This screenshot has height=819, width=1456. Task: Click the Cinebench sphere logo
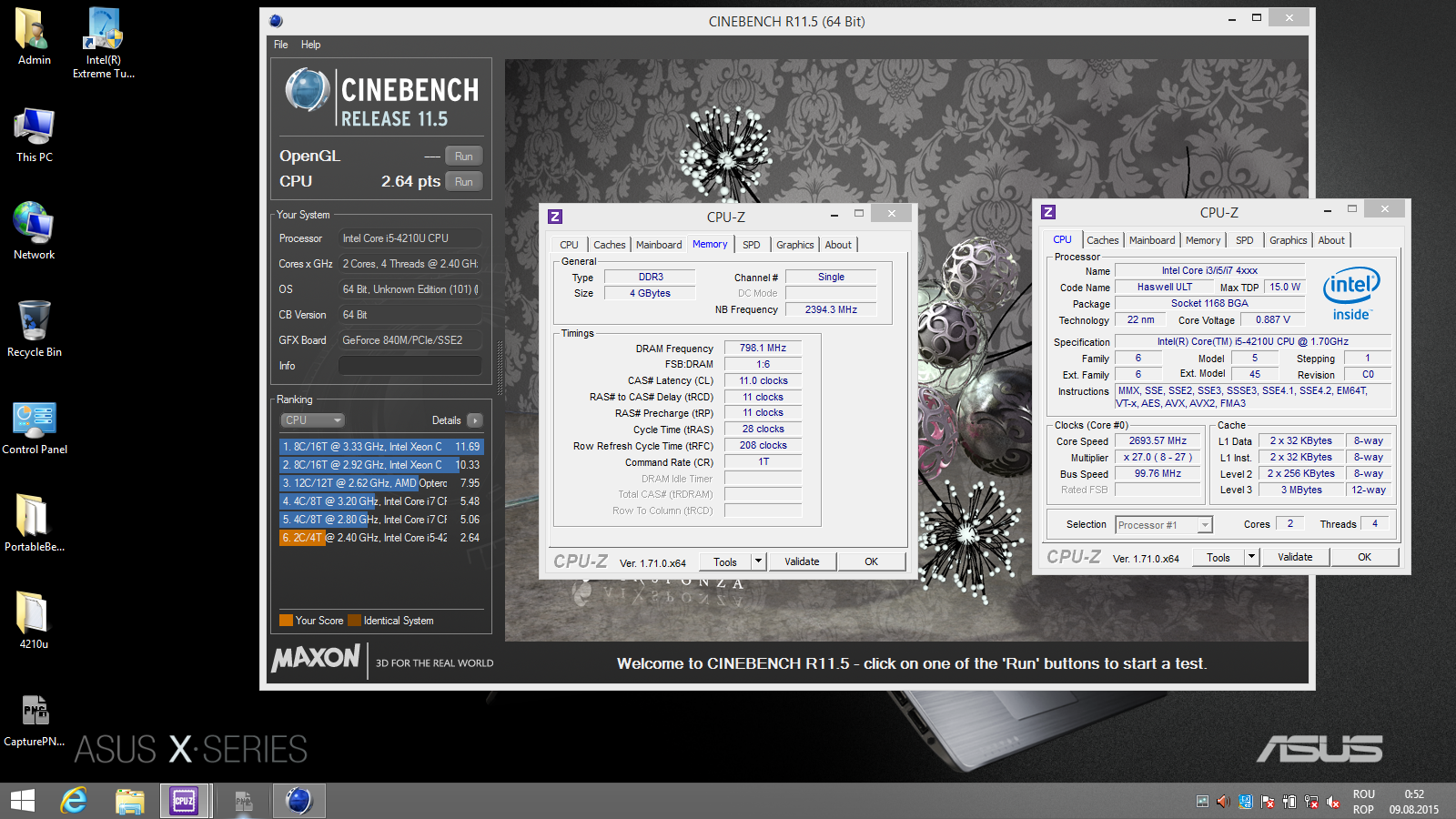[308, 90]
